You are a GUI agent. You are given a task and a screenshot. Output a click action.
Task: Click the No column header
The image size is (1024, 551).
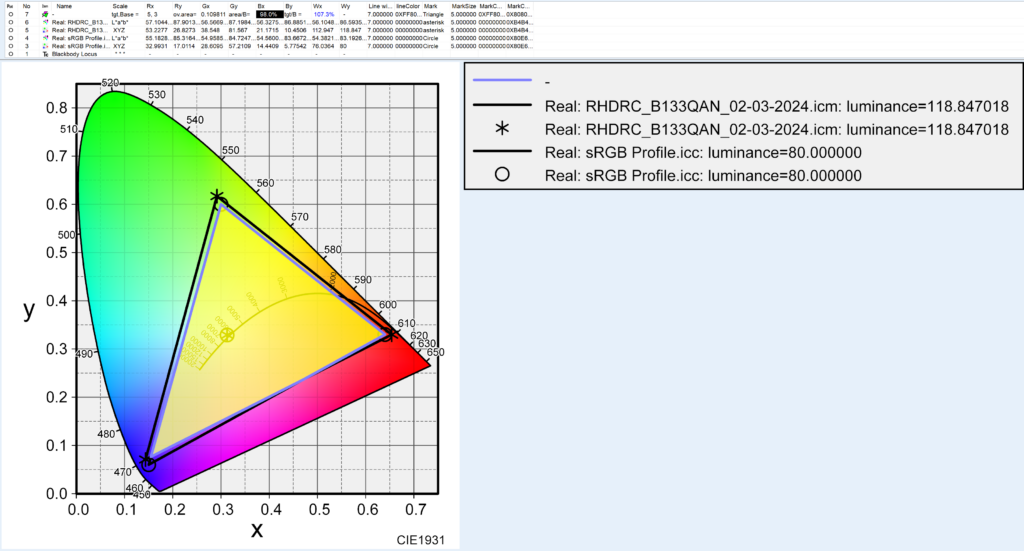26,6
